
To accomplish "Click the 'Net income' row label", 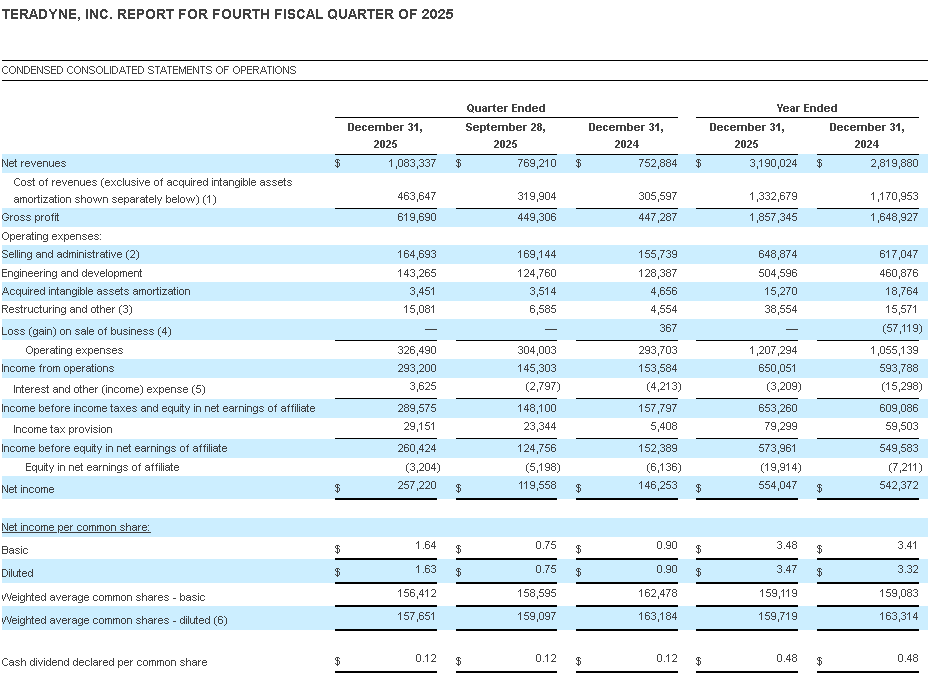I will click(x=28, y=490).
